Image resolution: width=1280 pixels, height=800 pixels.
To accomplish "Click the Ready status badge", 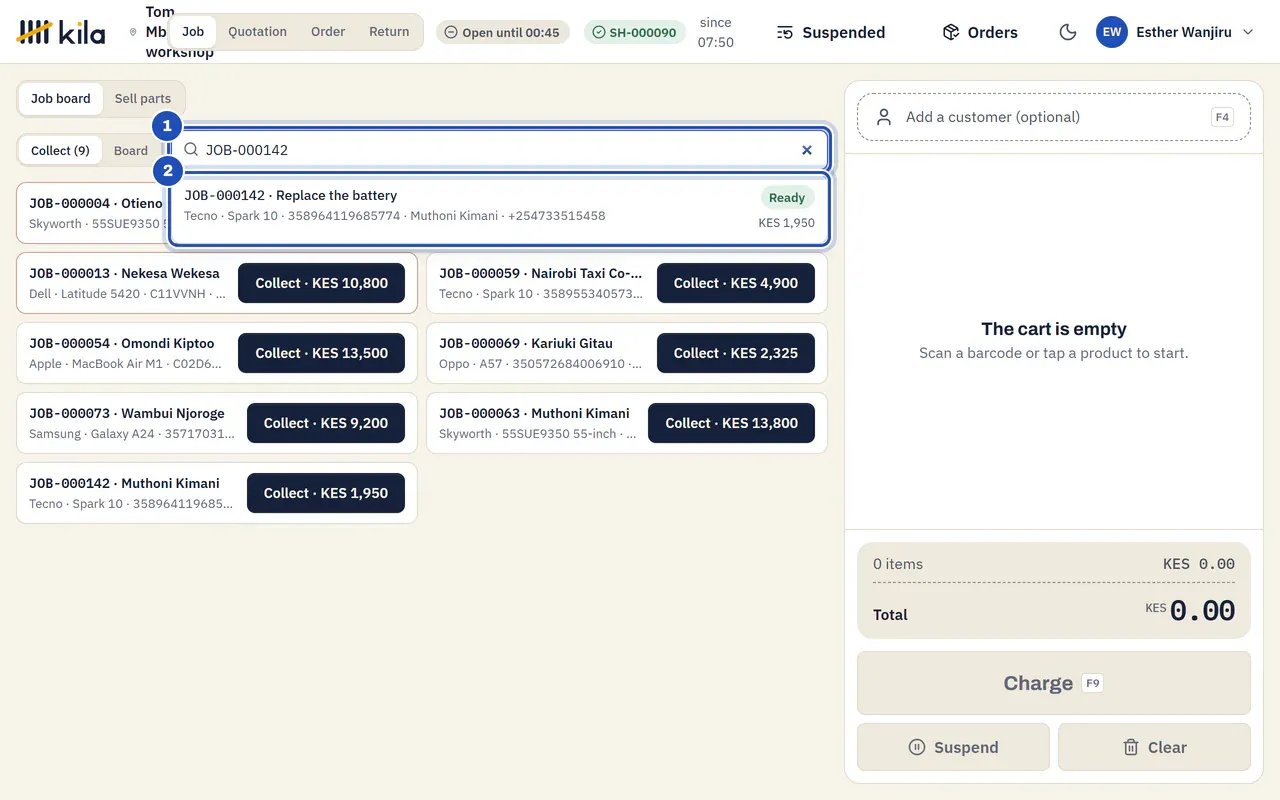I will [787, 198].
